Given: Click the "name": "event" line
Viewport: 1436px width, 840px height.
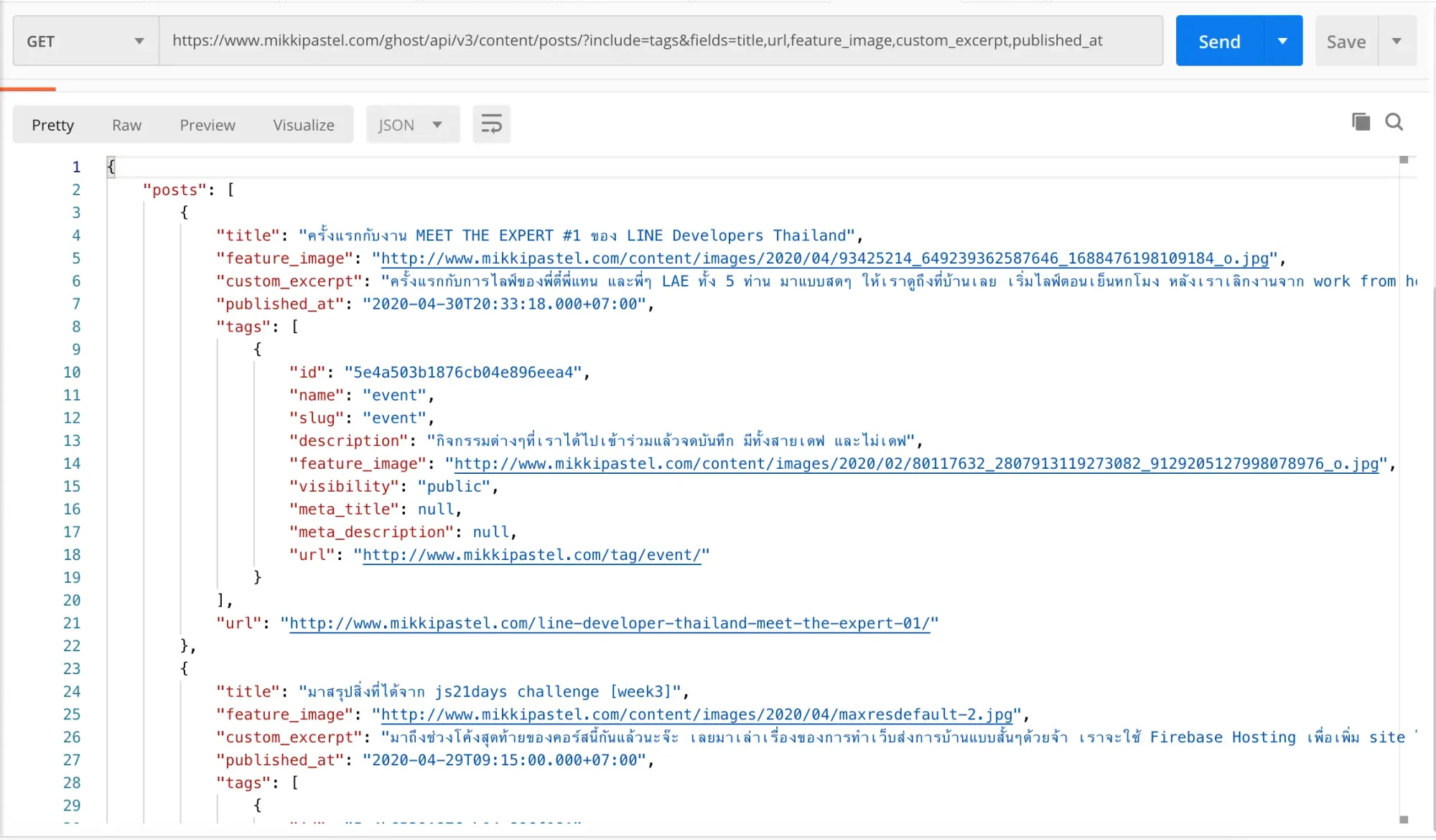Looking at the screenshot, I should pyautogui.click(x=361, y=395).
